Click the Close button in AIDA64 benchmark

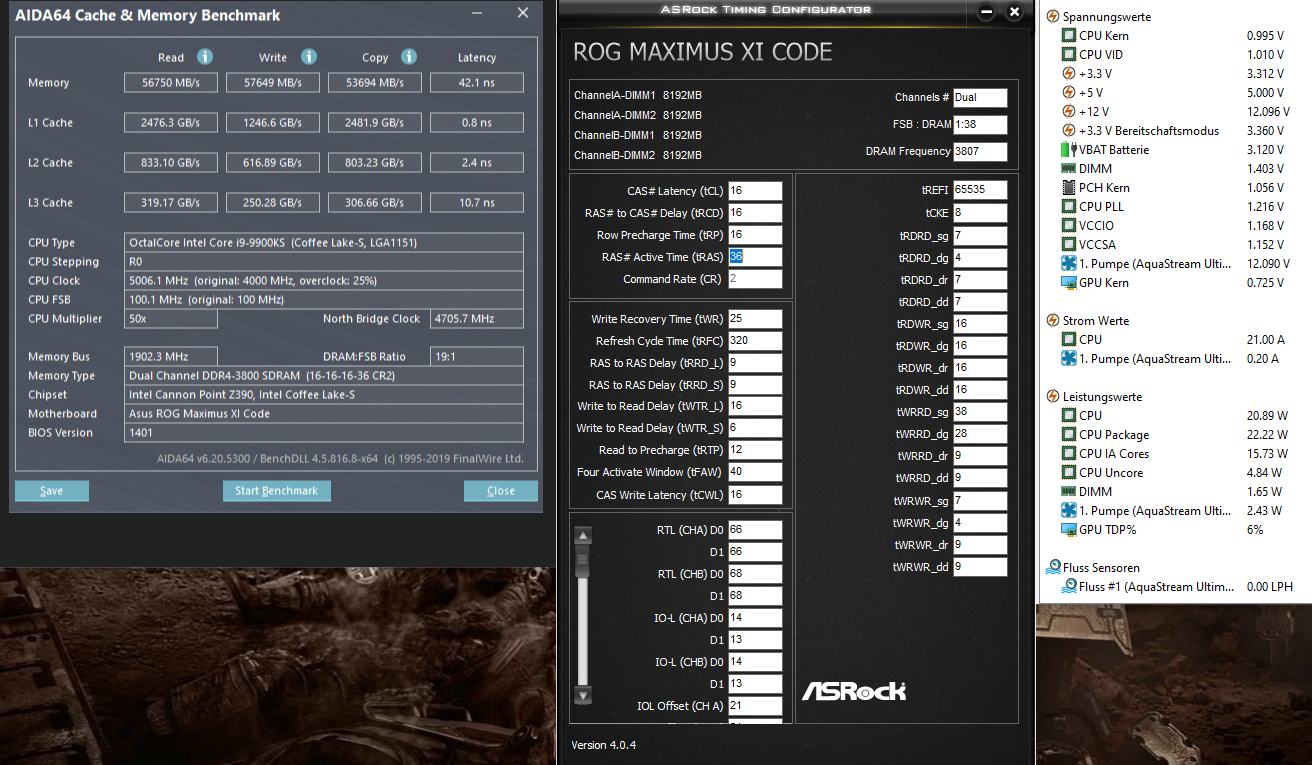click(x=500, y=491)
